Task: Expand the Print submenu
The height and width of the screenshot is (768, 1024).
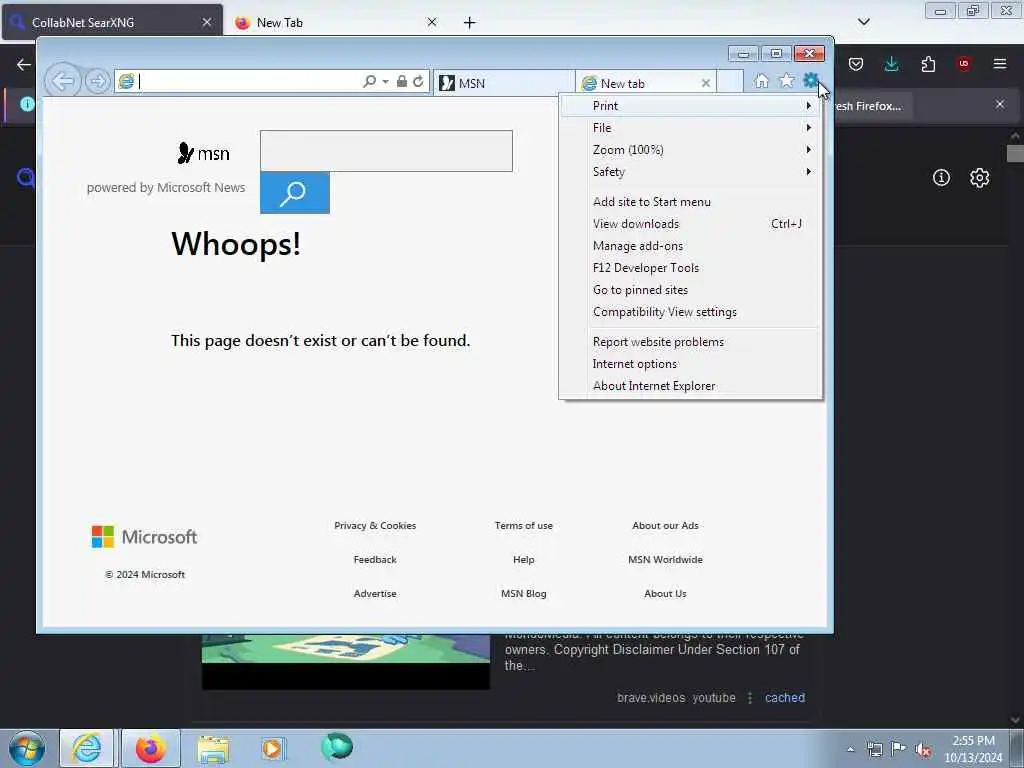Action: (x=691, y=106)
